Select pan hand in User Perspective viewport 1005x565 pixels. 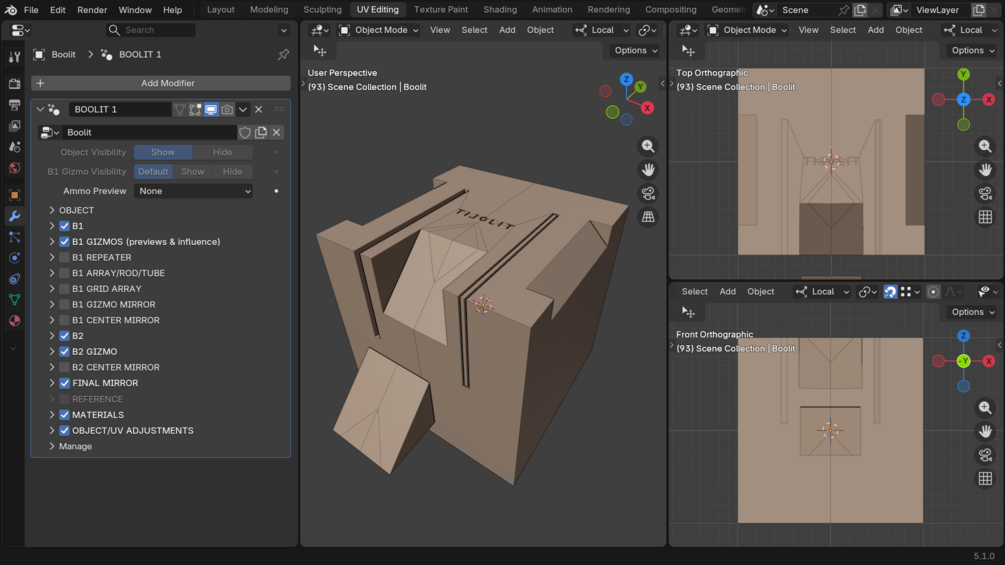[x=648, y=170]
